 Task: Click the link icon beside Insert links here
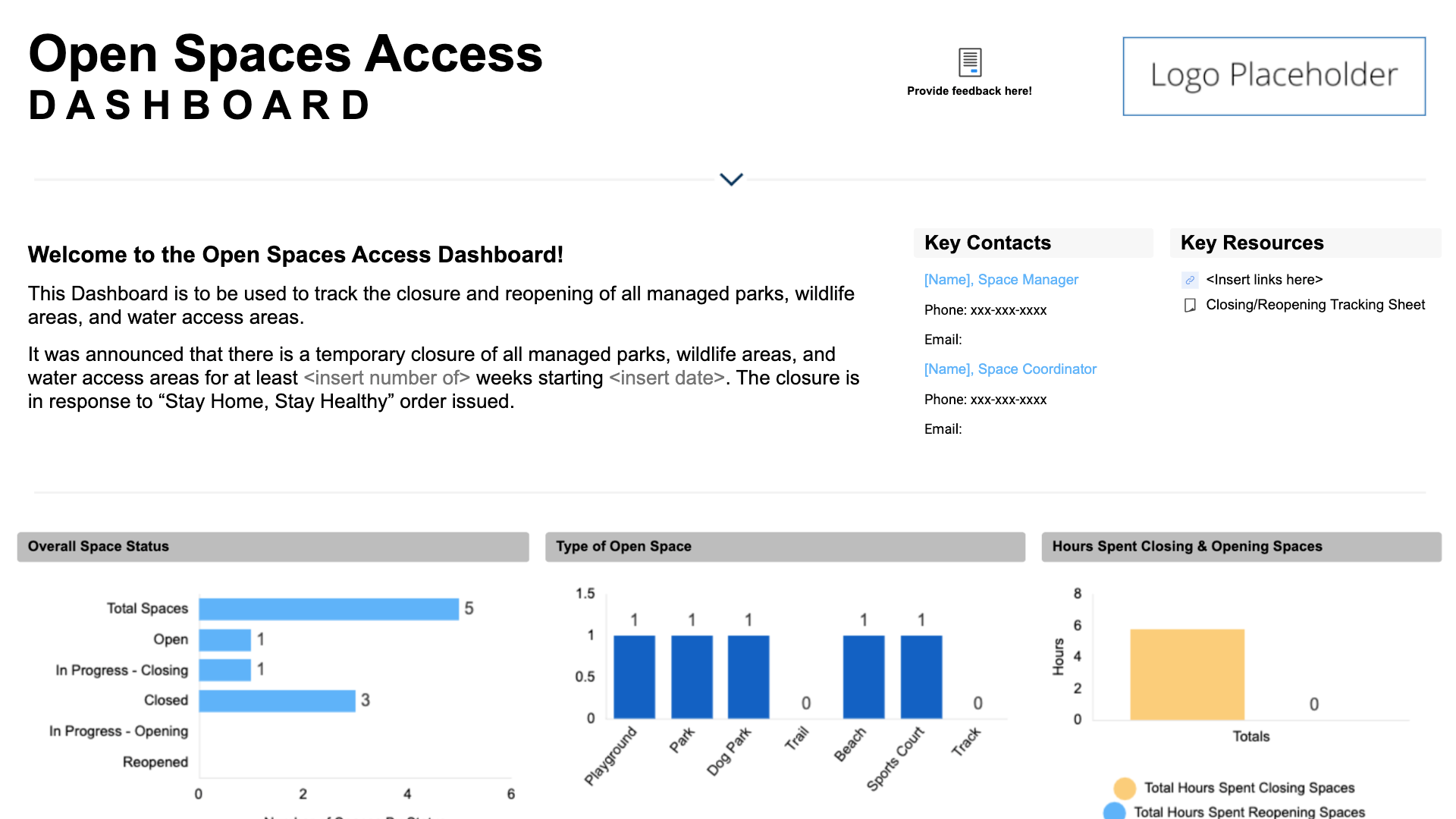pyautogui.click(x=1190, y=280)
